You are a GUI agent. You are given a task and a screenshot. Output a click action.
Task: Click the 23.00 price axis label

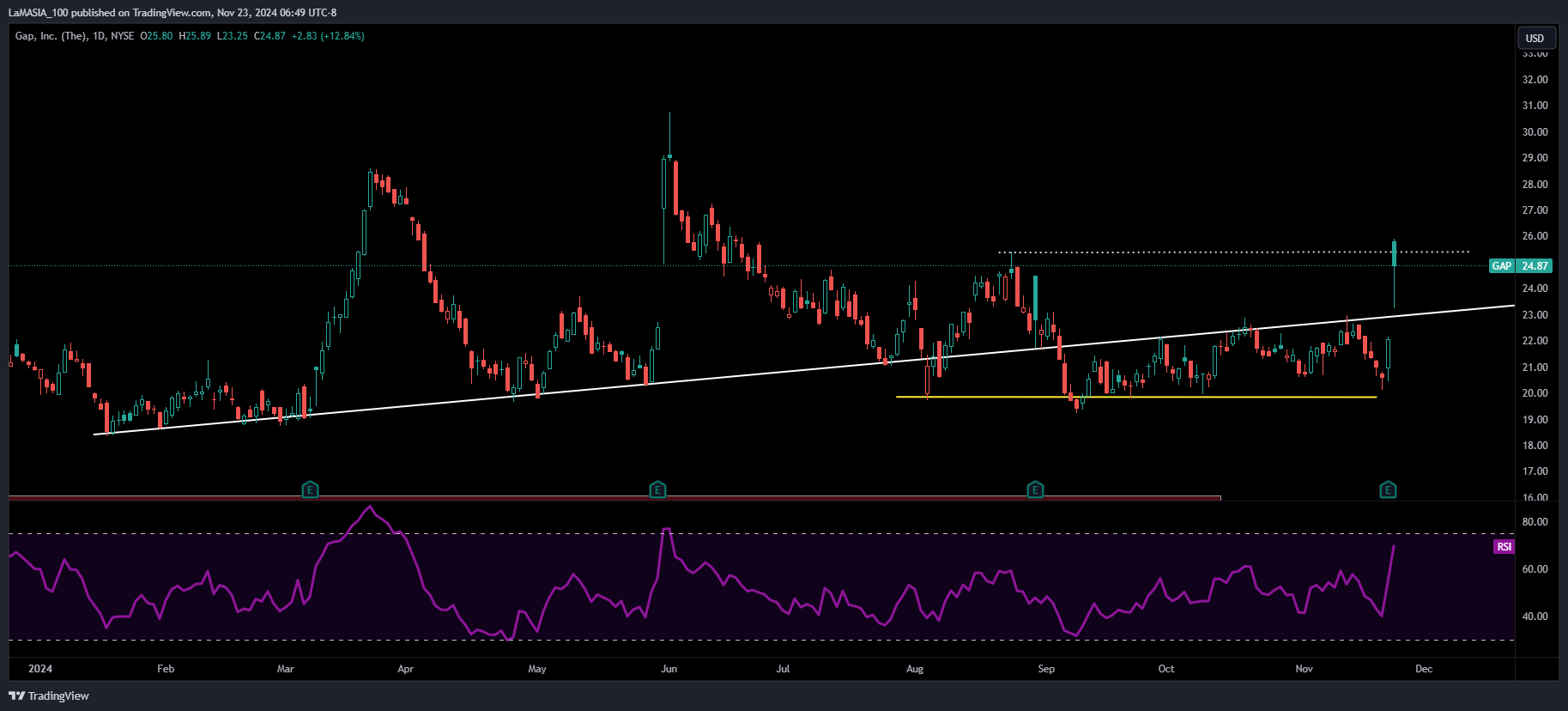1535,315
